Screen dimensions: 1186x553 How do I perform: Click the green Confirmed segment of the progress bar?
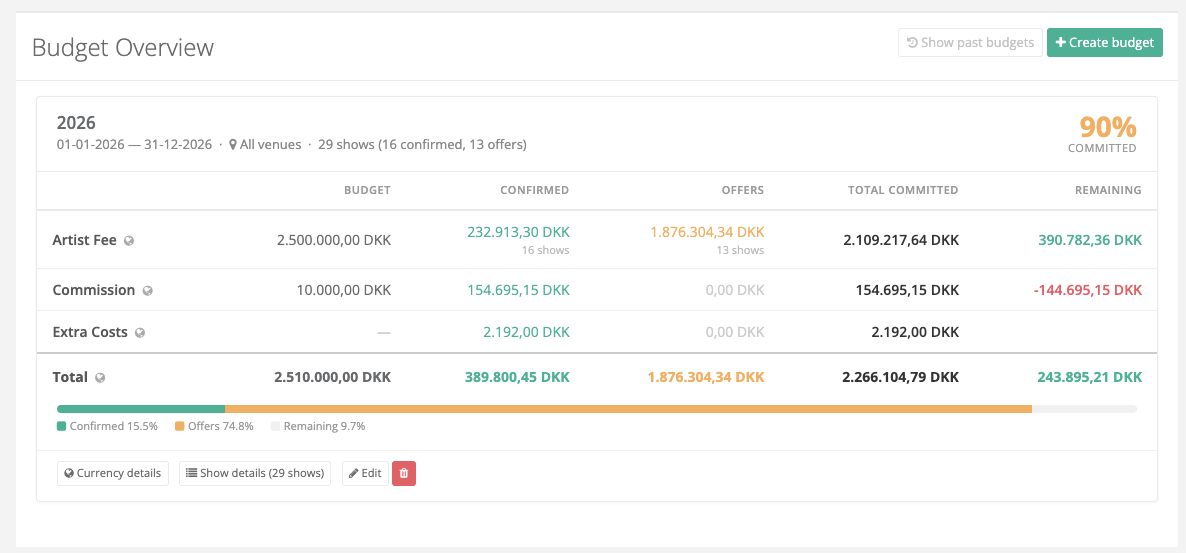point(140,409)
